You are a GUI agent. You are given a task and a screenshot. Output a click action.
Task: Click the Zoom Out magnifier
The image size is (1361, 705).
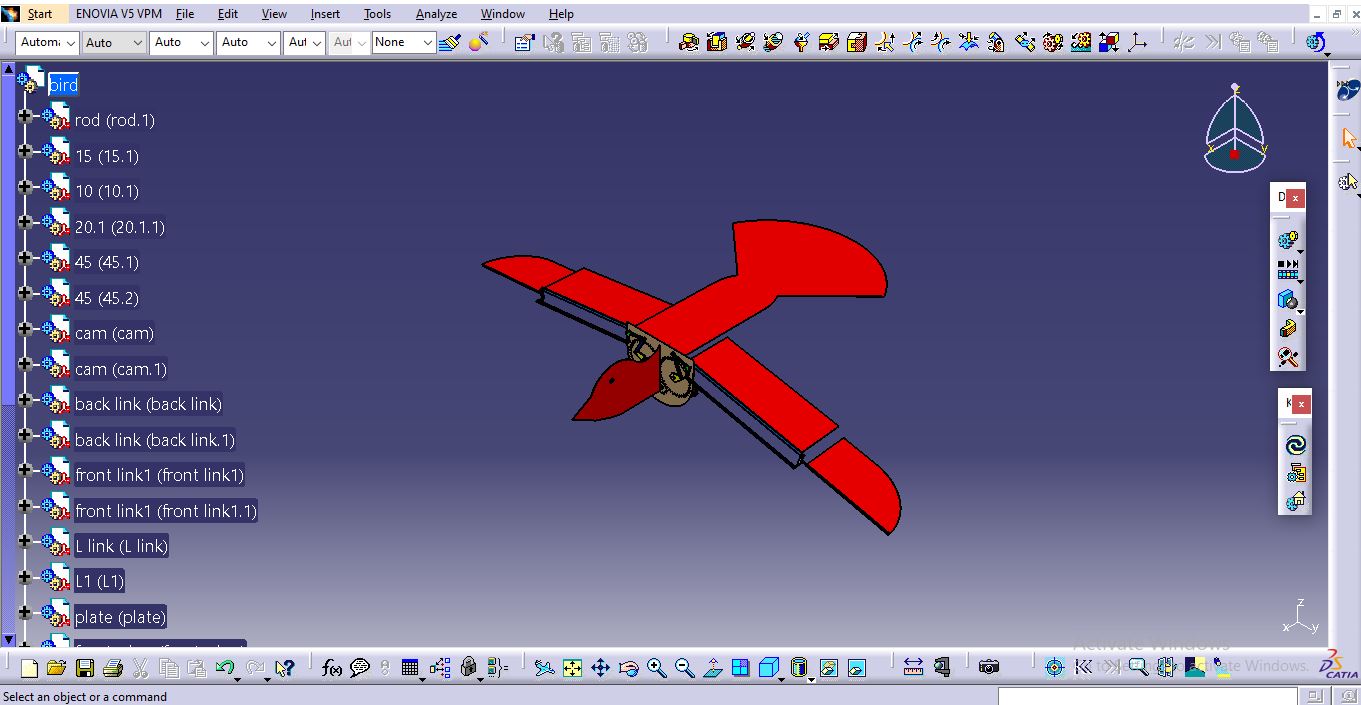[x=685, y=668]
